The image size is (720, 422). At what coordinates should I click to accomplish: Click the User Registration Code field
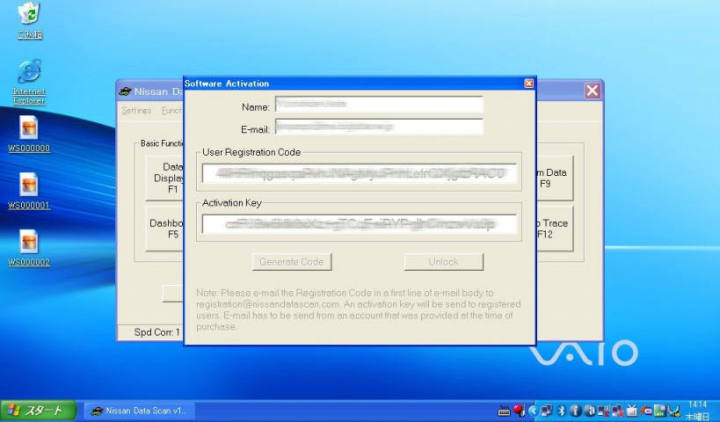click(x=359, y=174)
